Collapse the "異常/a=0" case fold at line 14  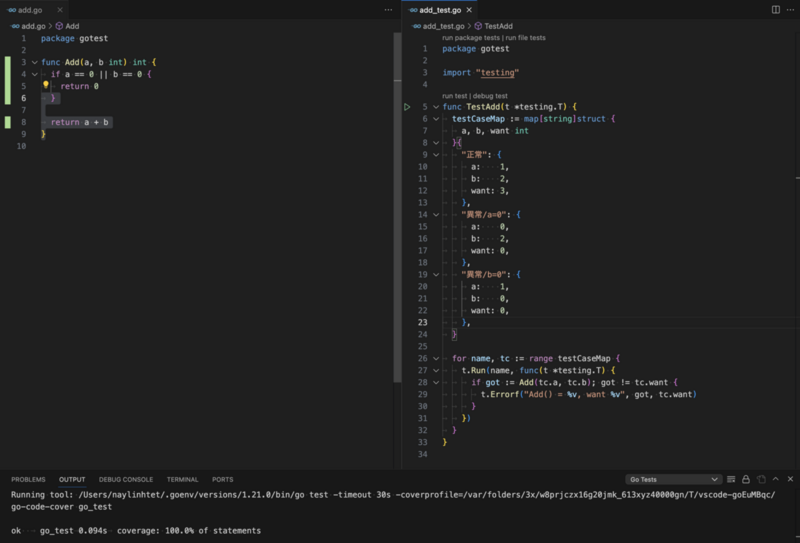pyautogui.click(x=436, y=215)
